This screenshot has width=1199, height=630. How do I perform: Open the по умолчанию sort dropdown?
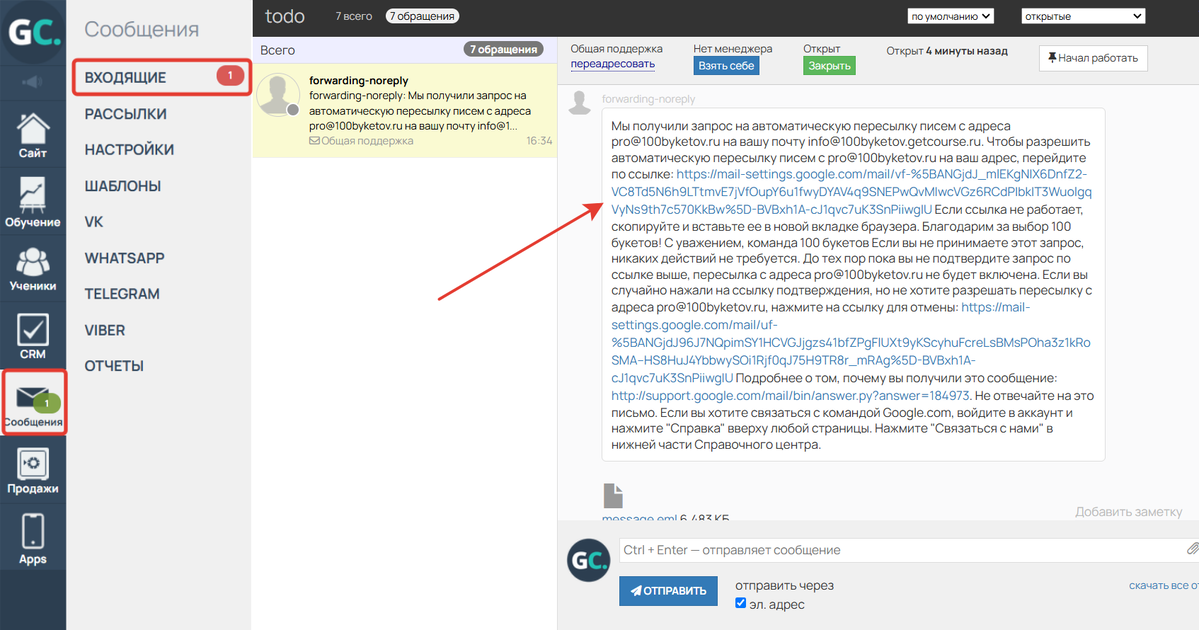pos(950,16)
